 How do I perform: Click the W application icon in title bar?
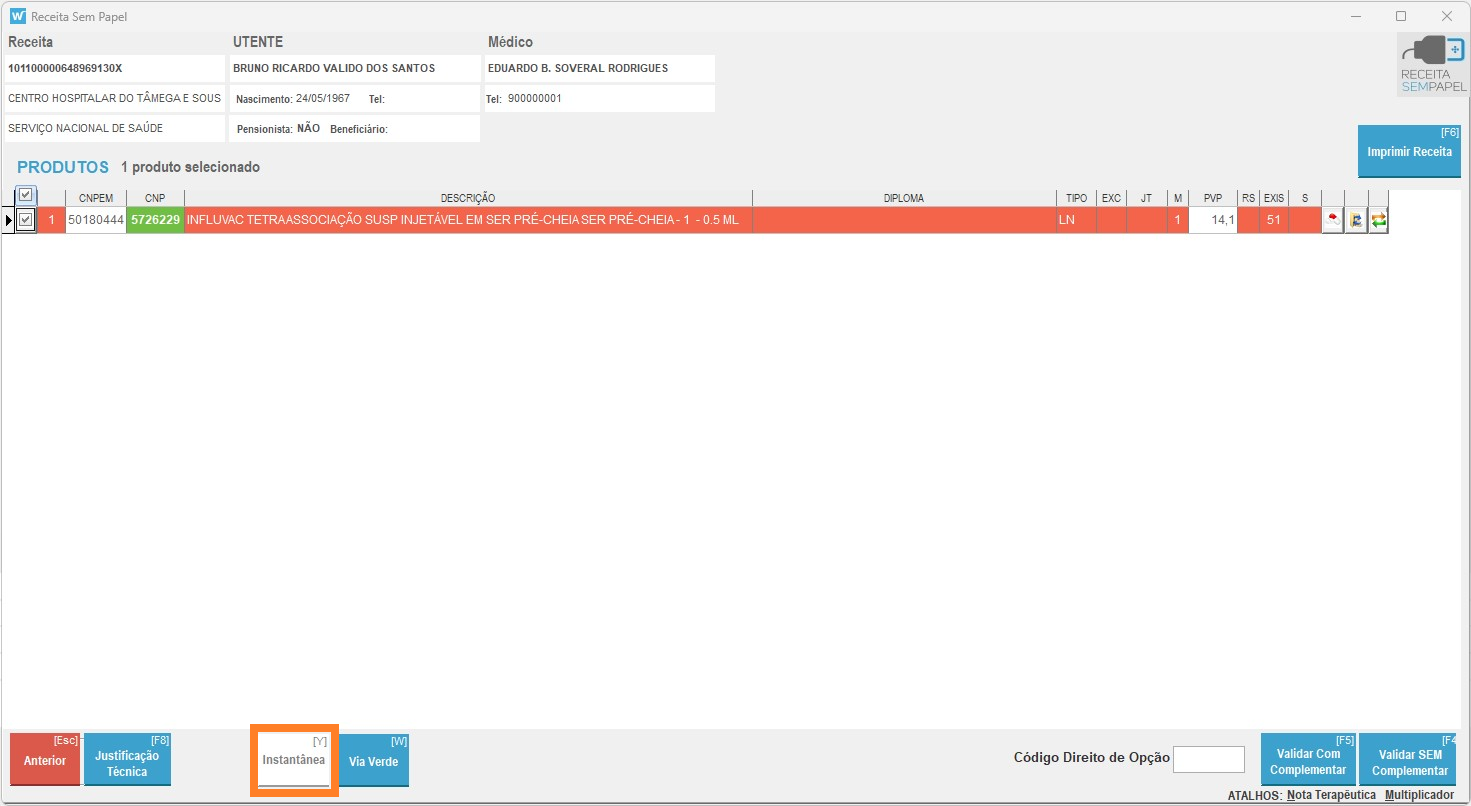(17, 16)
